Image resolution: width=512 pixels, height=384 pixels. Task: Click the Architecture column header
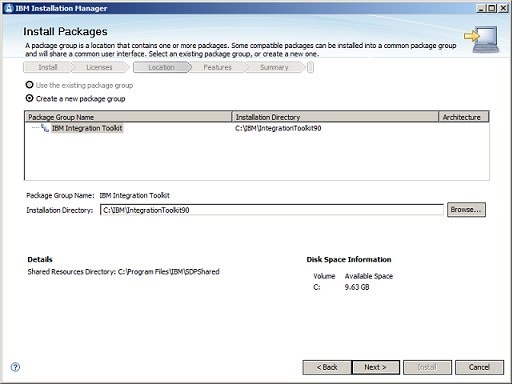click(x=464, y=117)
